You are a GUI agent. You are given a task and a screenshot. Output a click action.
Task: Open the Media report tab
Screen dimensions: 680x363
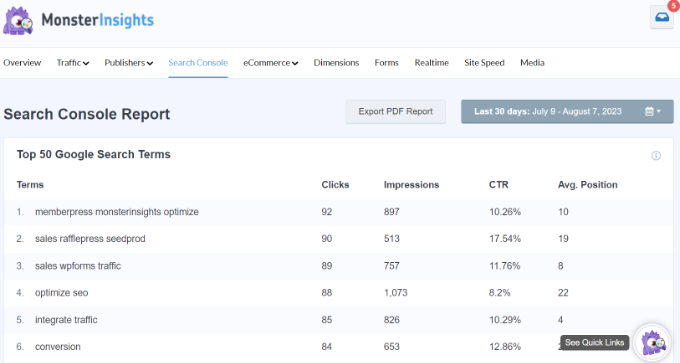click(532, 63)
